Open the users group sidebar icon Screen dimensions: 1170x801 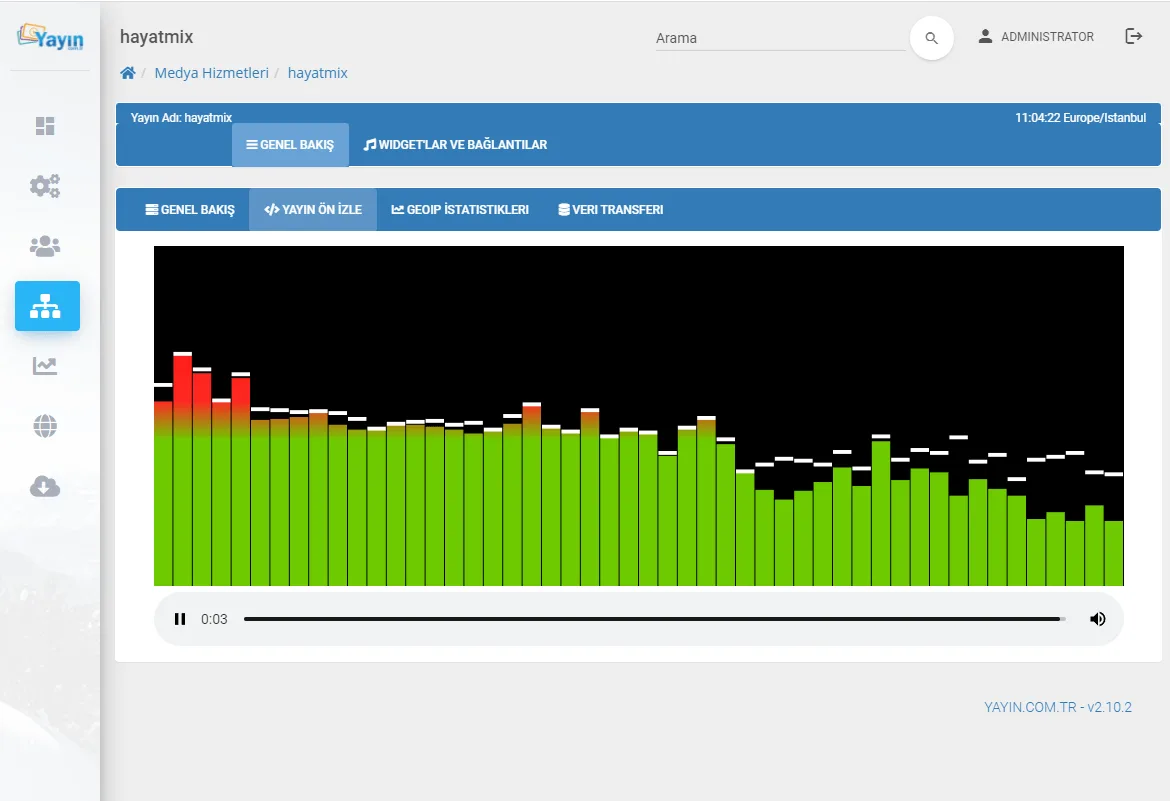(45, 246)
